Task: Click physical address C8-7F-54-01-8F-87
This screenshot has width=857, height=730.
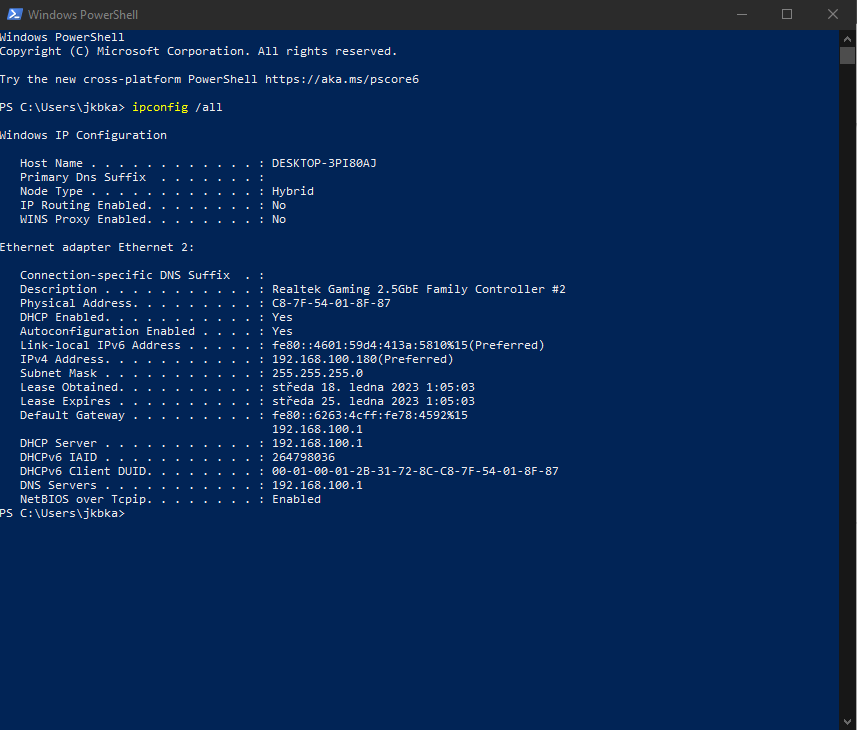Action: [x=331, y=303]
